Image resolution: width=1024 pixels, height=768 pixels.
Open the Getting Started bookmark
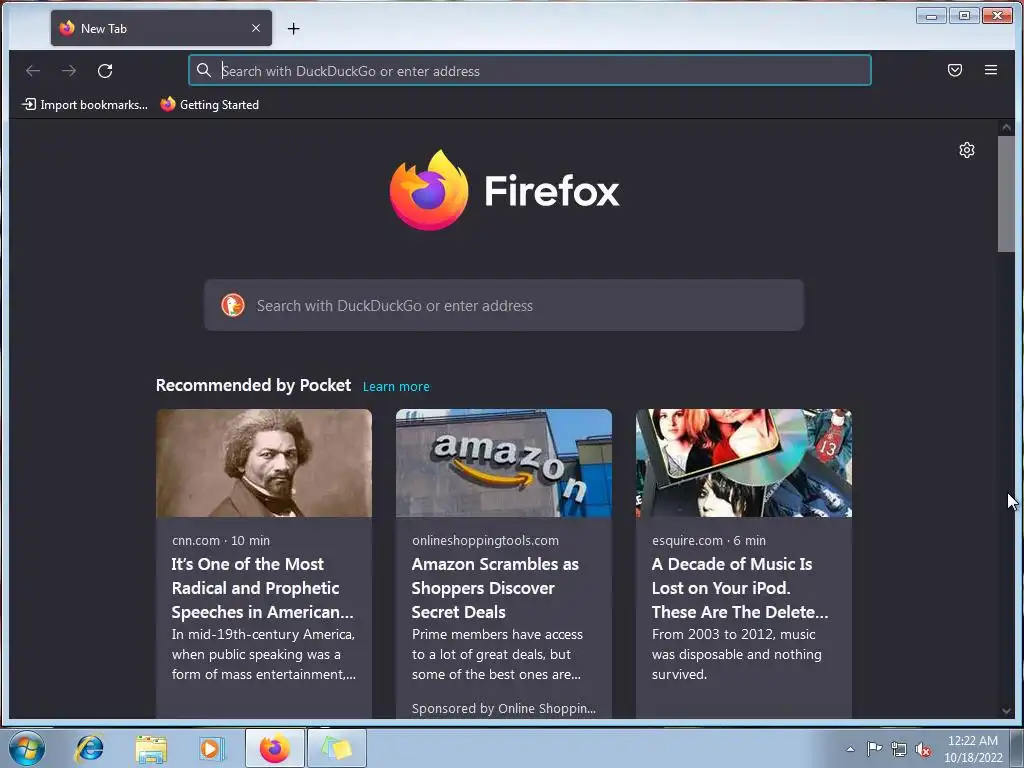coord(210,104)
